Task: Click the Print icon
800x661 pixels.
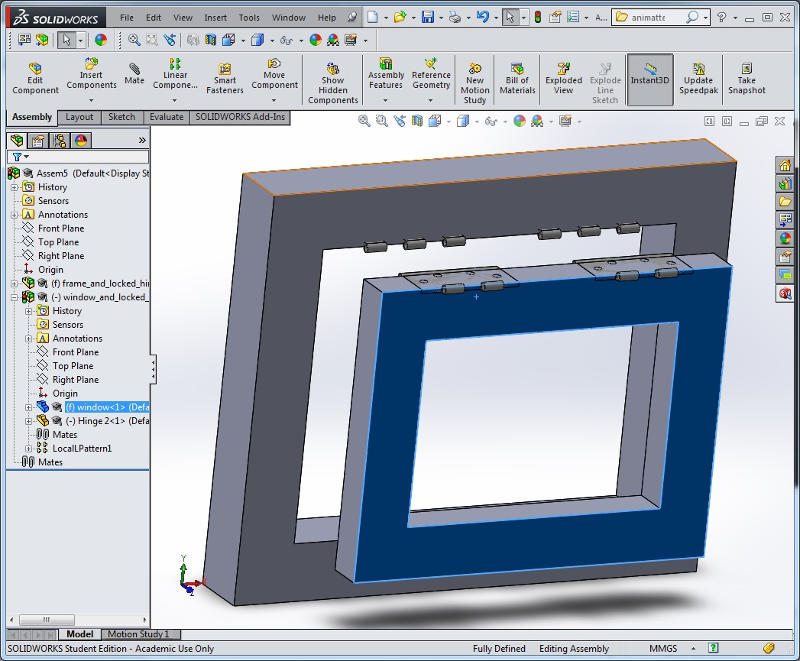Action: click(x=454, y=17)
